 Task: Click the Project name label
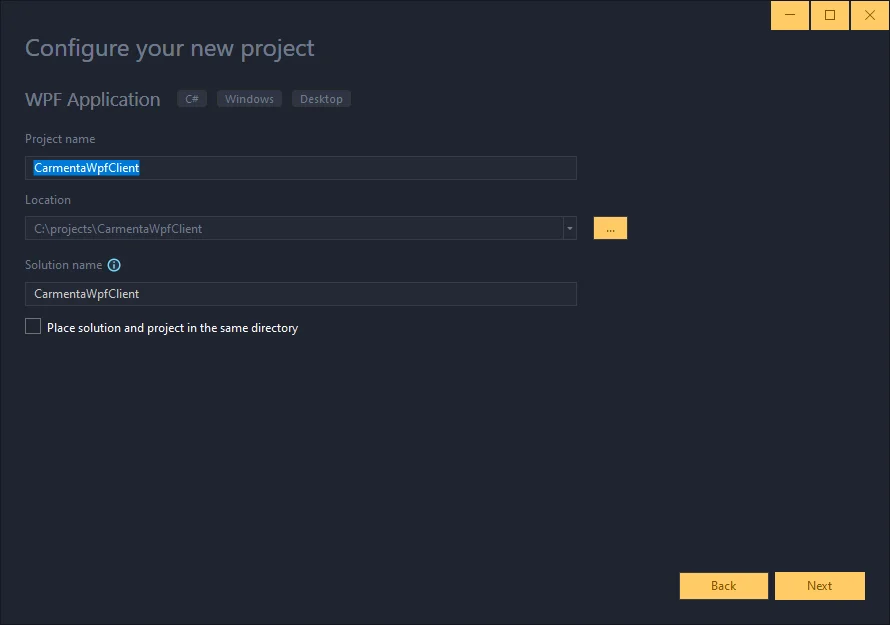(x=60, y=139)
